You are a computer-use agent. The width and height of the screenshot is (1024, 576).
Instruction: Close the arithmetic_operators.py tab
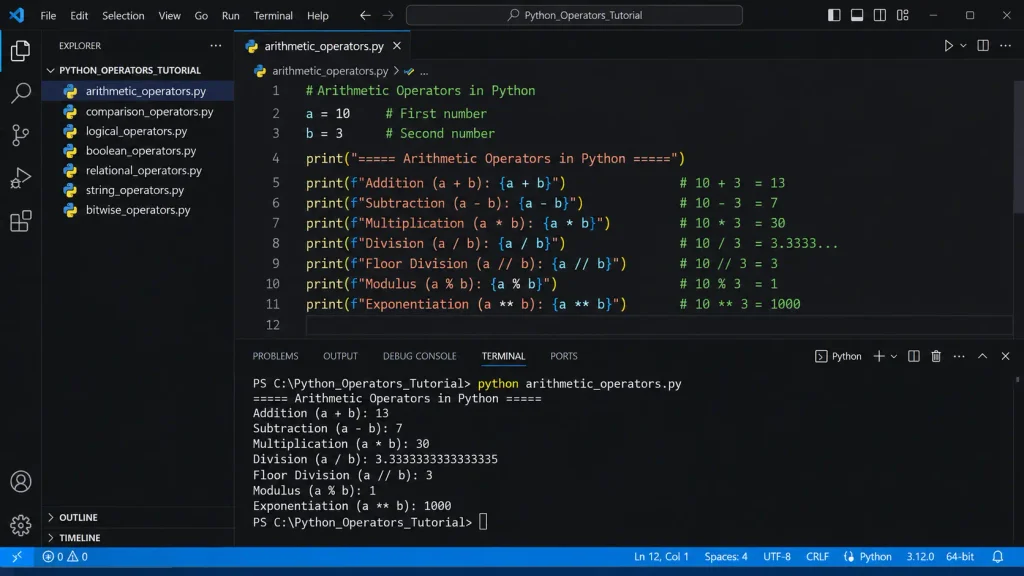point(396,46)
